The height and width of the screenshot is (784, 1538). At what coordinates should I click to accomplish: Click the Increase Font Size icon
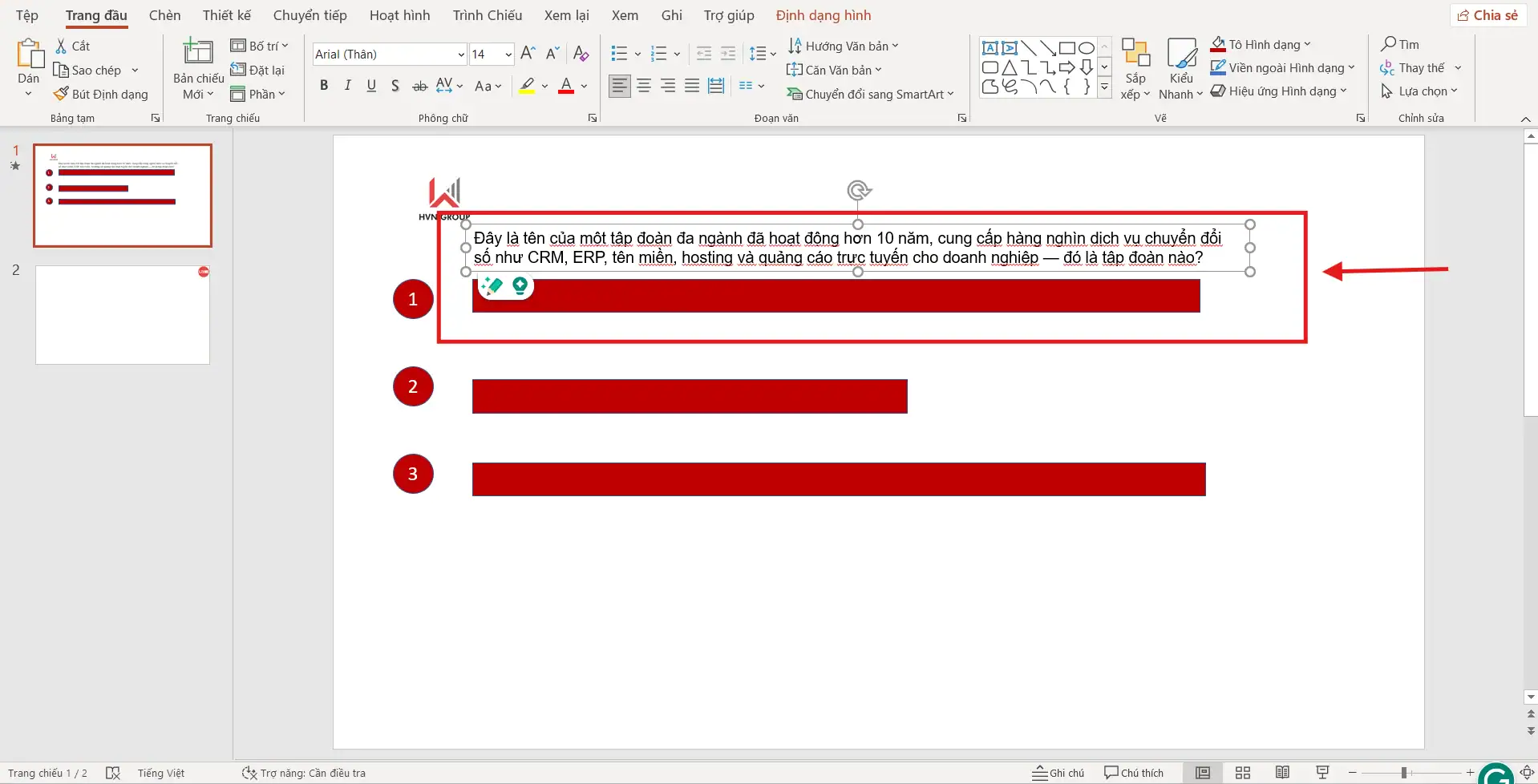[x=527, y=54]
